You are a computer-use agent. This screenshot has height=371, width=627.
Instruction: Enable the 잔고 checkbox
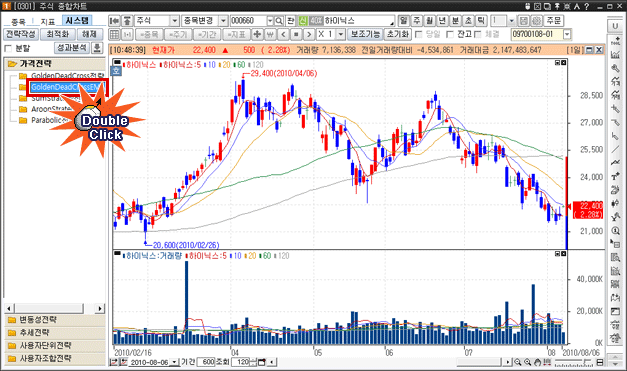click(450, 34)
